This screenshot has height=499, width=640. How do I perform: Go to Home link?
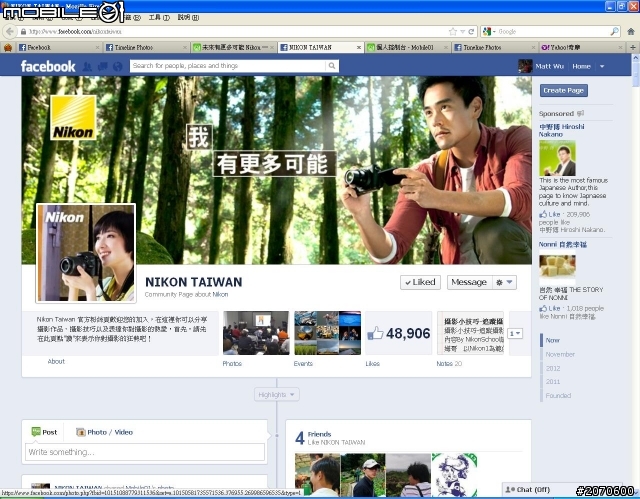581,66
